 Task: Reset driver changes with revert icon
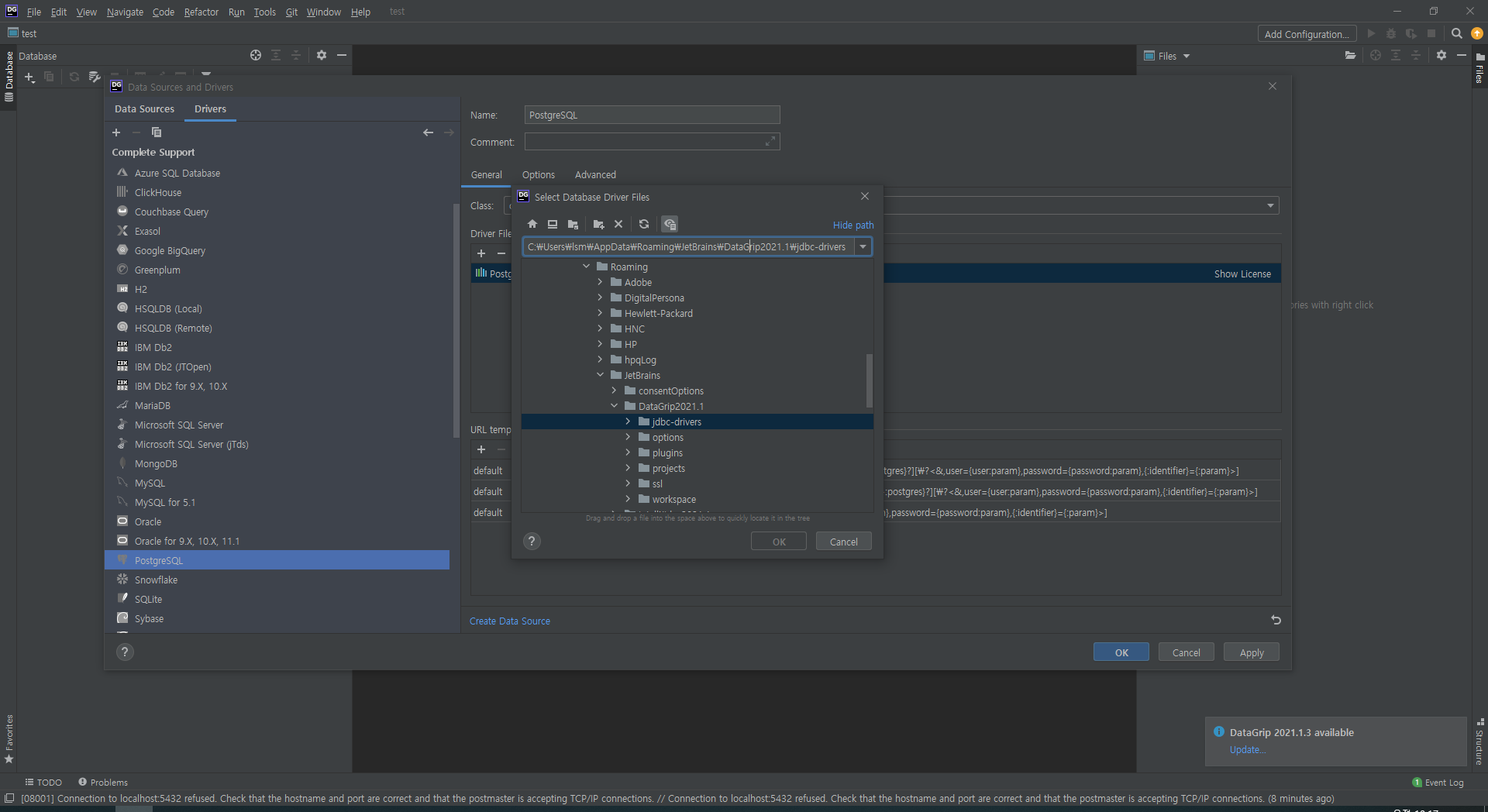pos(1276,620)
